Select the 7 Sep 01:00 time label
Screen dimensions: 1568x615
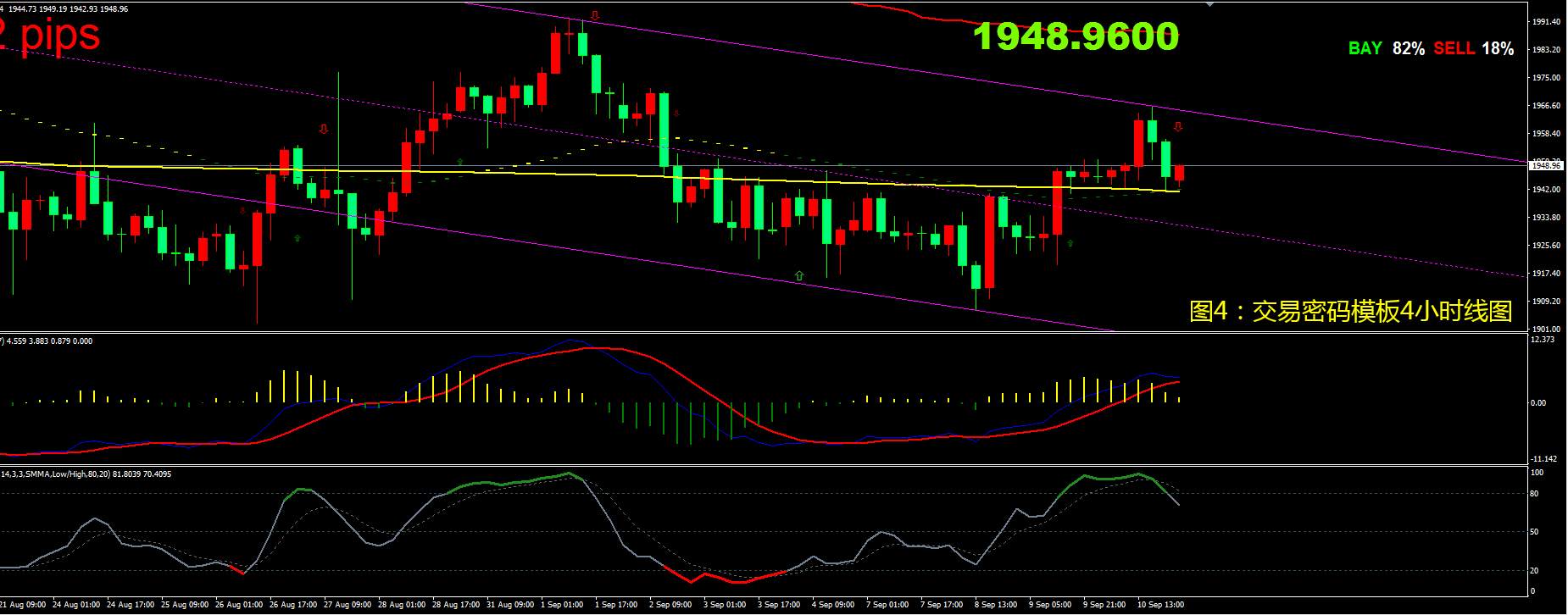888,605
